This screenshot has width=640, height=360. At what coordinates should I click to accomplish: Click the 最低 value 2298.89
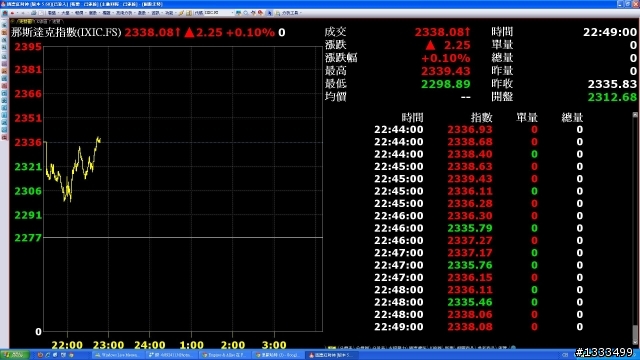[445, 84]
